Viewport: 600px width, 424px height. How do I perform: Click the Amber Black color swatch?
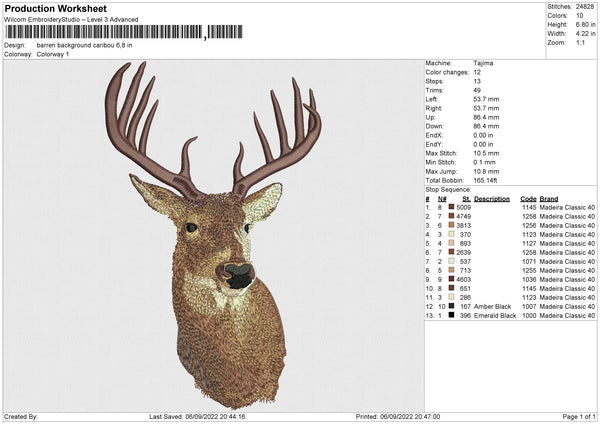tap(452, 306)
